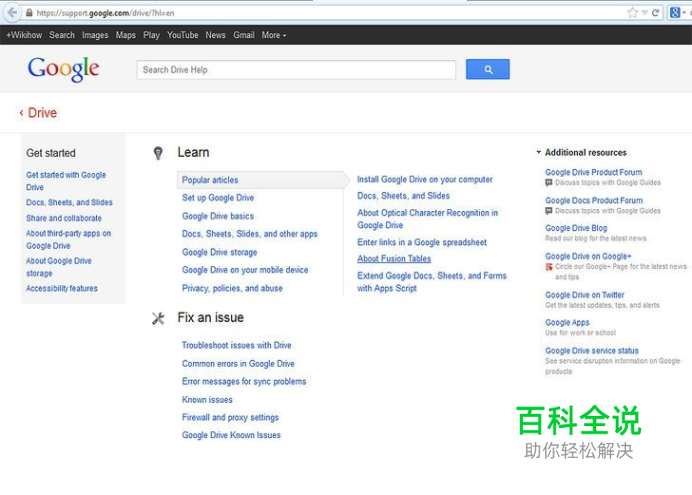Click the blue magnifier search button

point(488,69)
